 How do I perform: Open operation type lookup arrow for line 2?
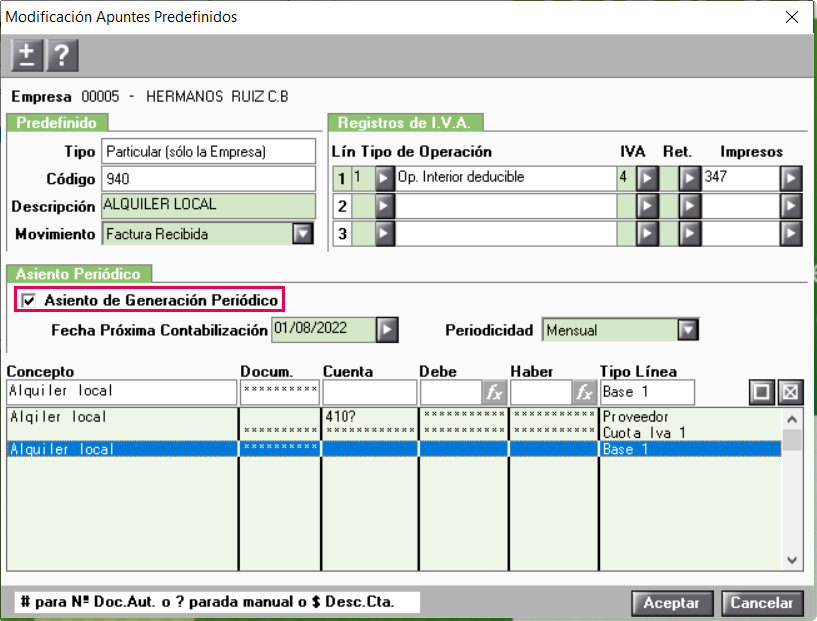[x=385, y=206]
